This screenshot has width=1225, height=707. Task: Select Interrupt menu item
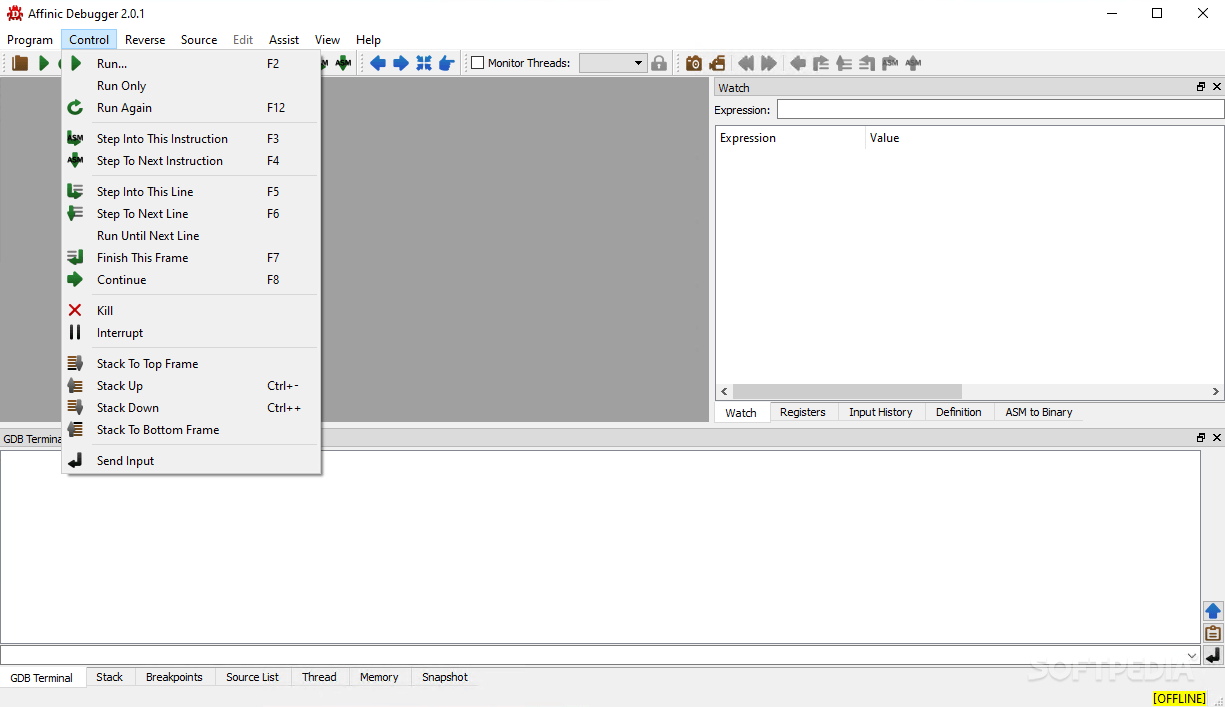click(x=191, y=333)
